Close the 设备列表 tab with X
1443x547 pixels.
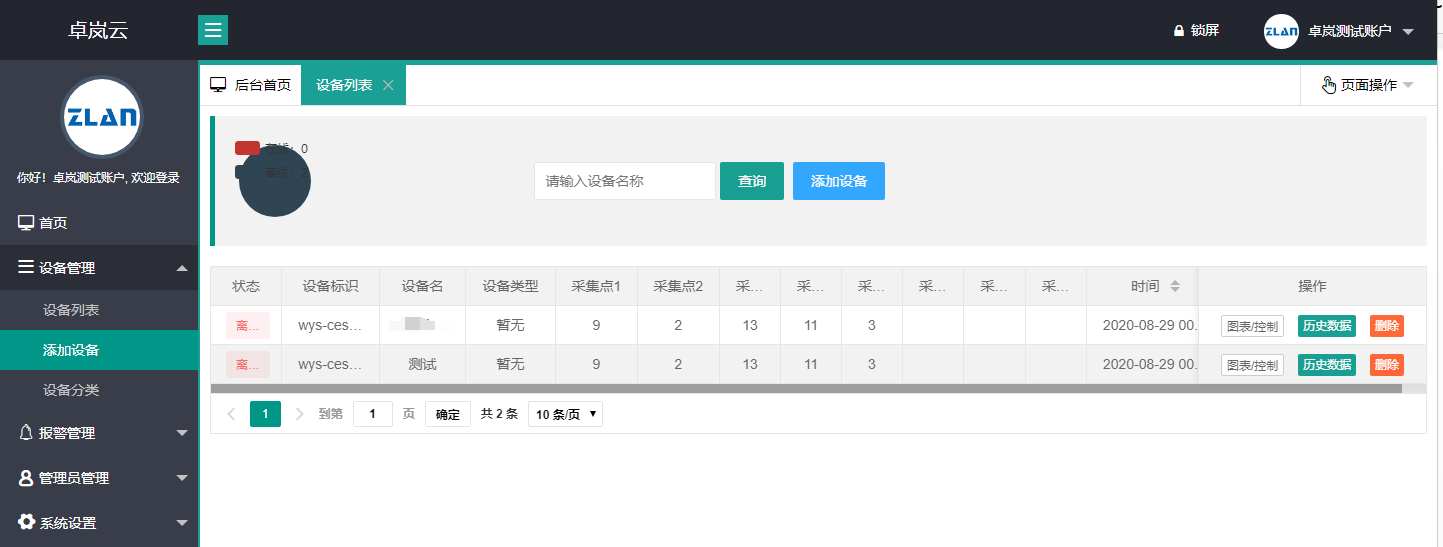(x=388, y=85)
